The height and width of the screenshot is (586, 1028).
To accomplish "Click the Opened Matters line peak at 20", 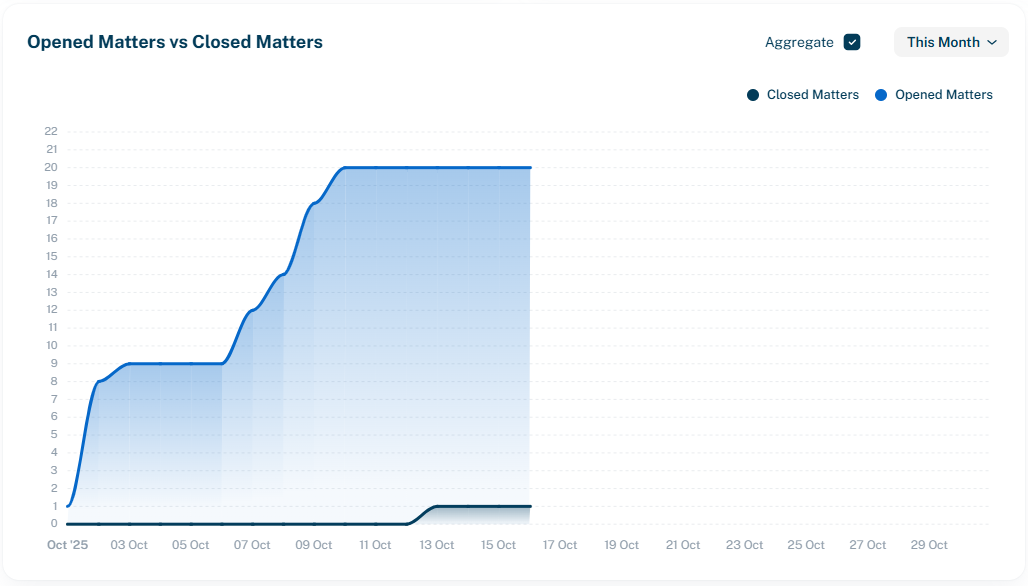I will coord(440,167).
